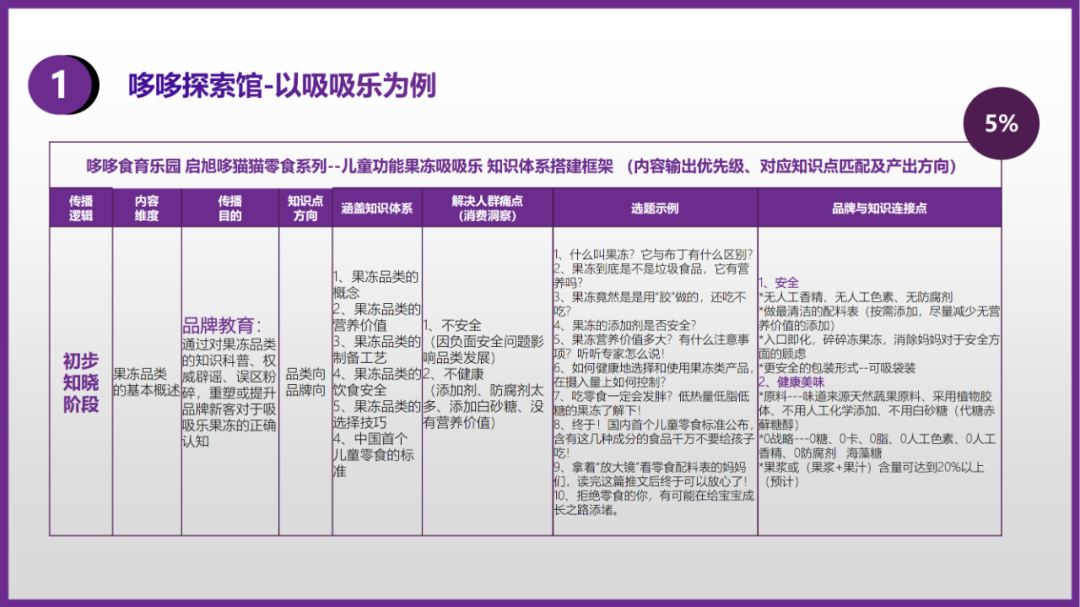
Task: Click the pain point "2、不健康"
Action: (x=453, y=374)
